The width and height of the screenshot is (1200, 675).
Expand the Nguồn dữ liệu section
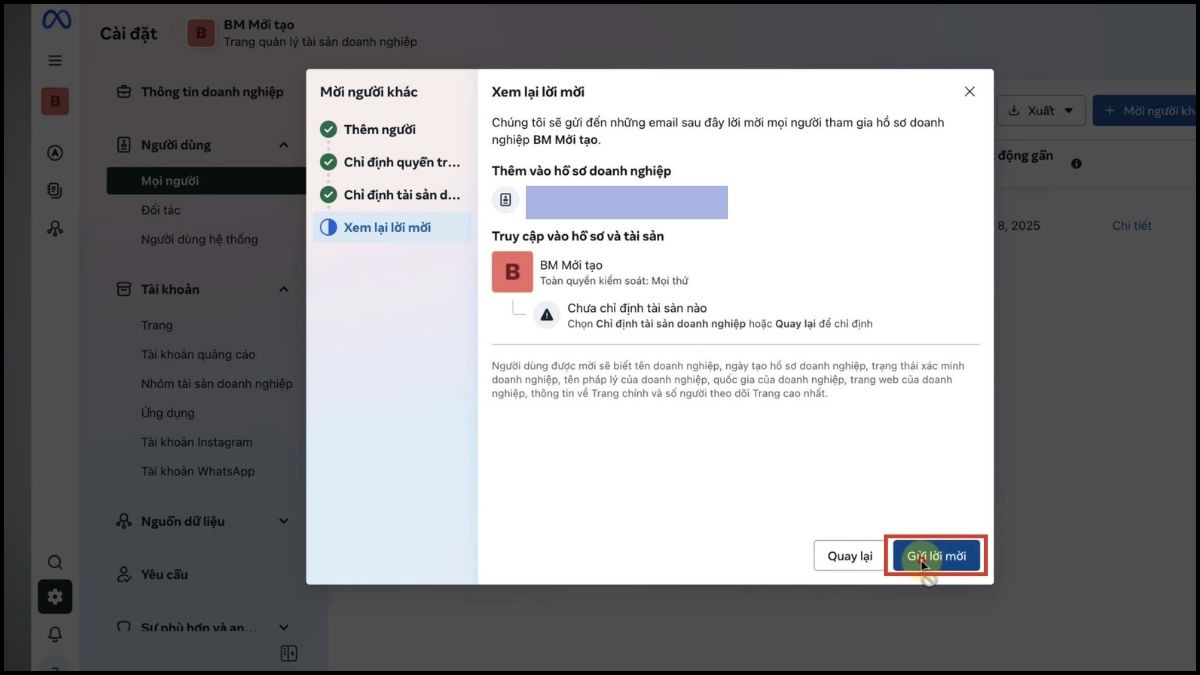pyautogui.click(x=284, y=521)
